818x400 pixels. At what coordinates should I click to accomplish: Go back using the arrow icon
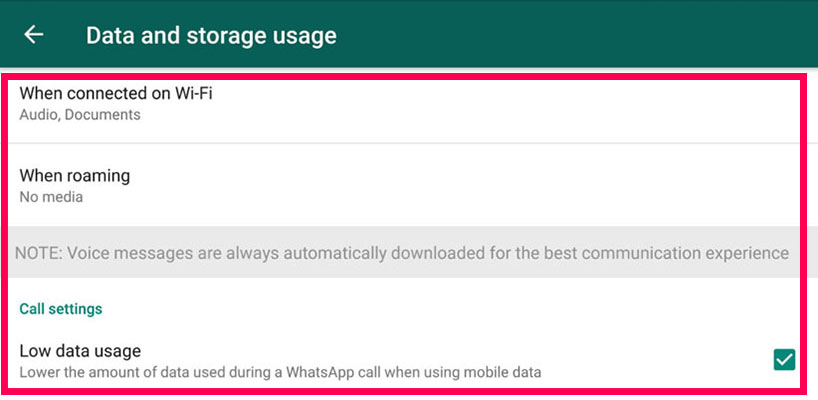coord(34,35)
